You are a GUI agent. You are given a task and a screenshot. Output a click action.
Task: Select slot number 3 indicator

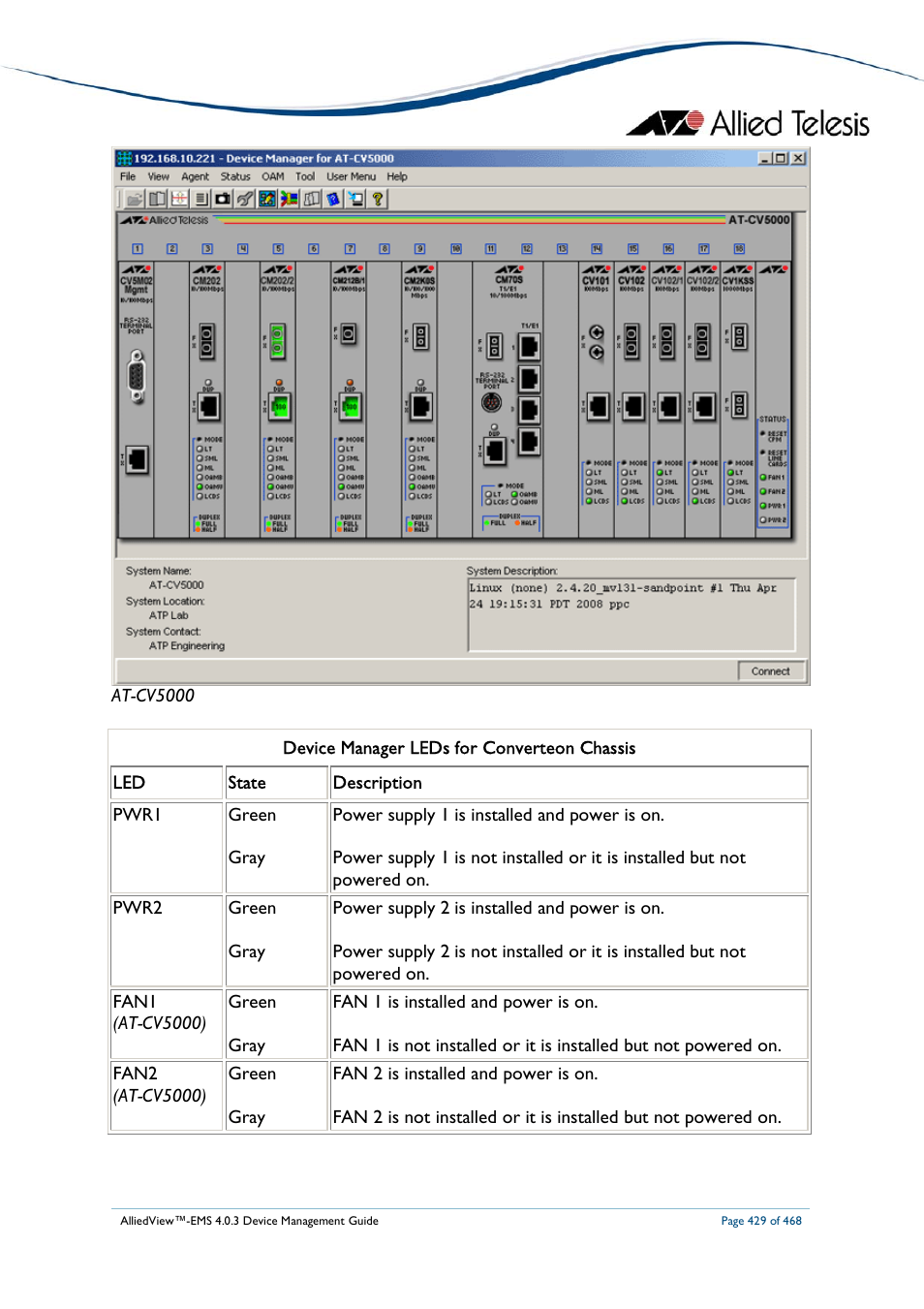click(207, 249)
